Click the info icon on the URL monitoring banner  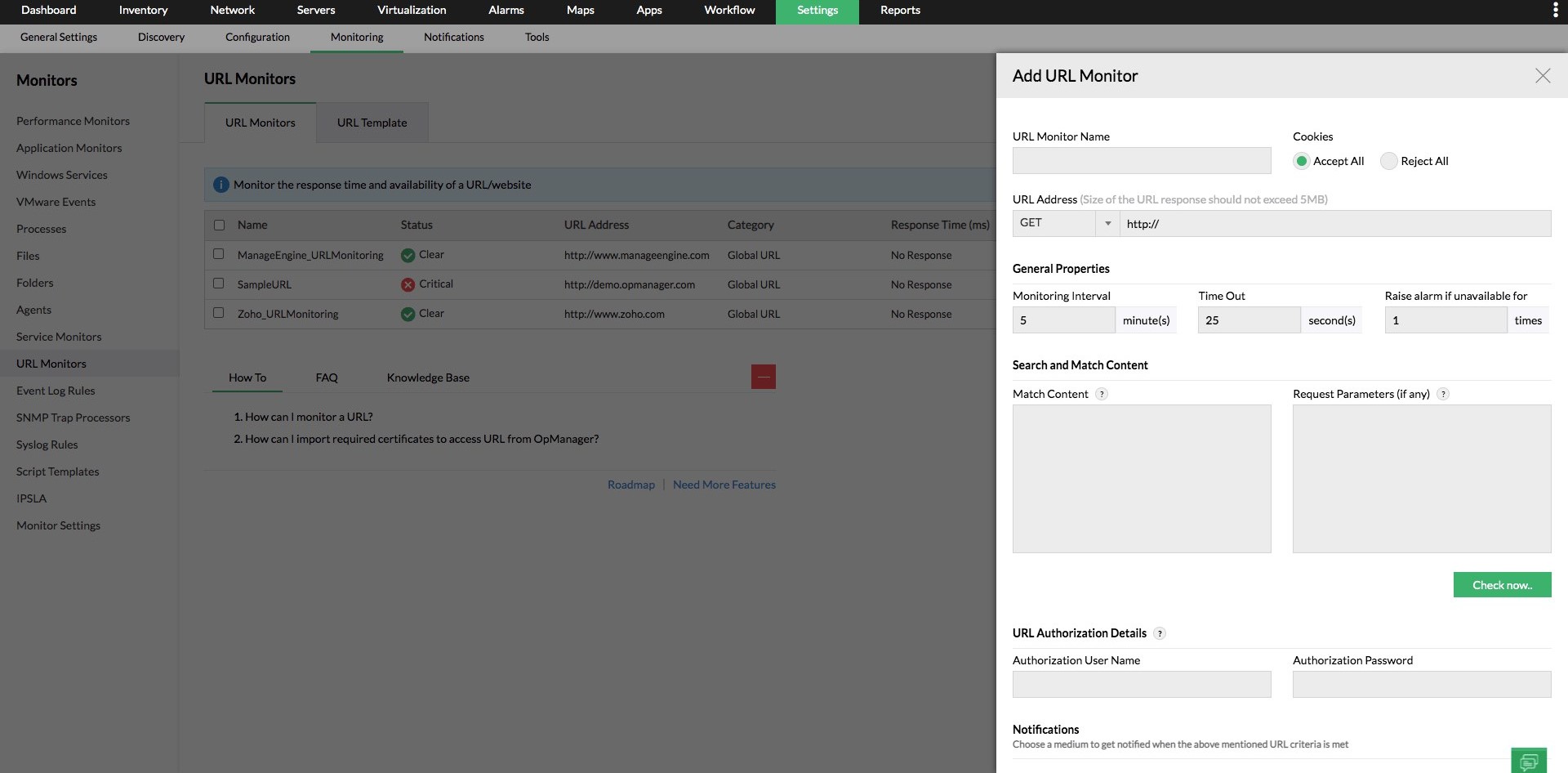[x=220, y=185]
